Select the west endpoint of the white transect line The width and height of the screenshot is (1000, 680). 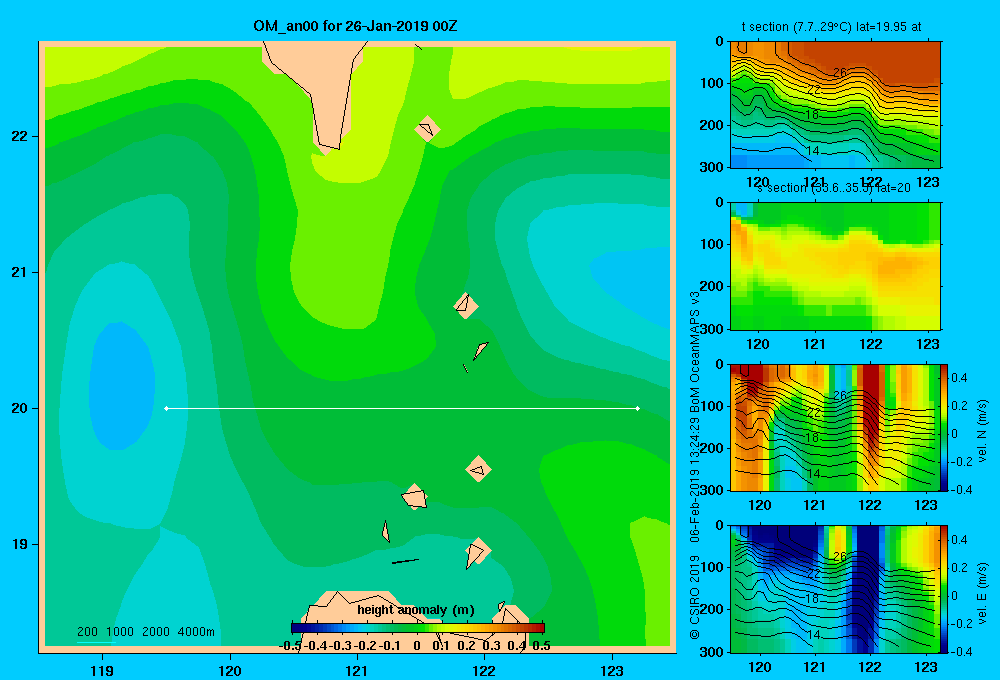[166, 408]
